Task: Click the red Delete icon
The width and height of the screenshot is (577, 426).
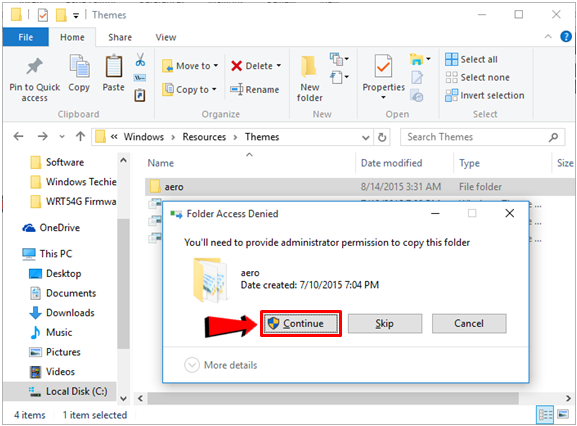Action: click(x=236, y=66)
